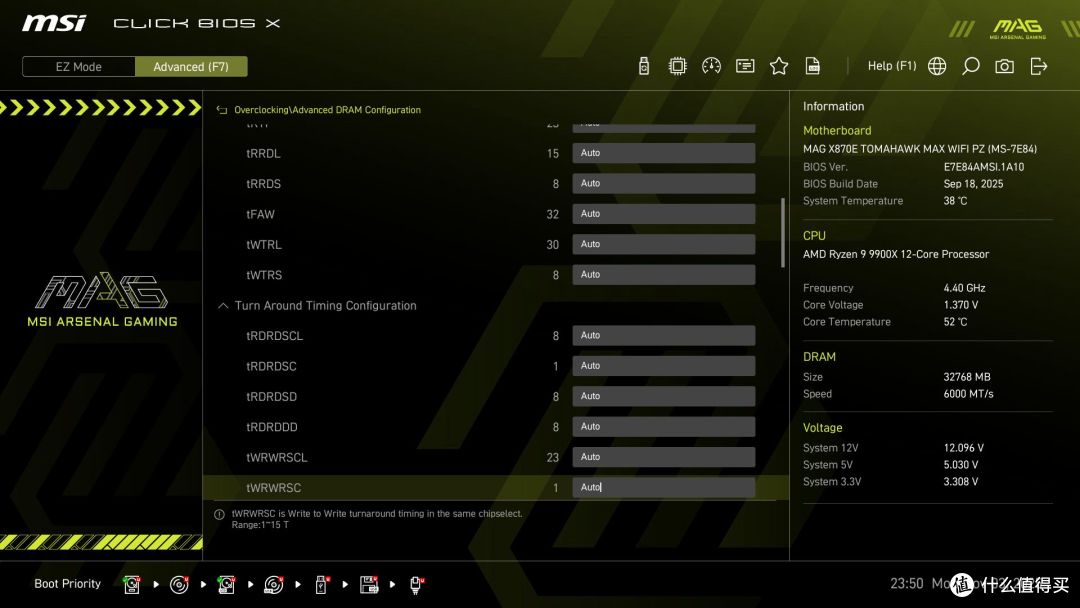Click AMD Ryzen 9 9900X processor name
1080x608 pixels.
896,254
